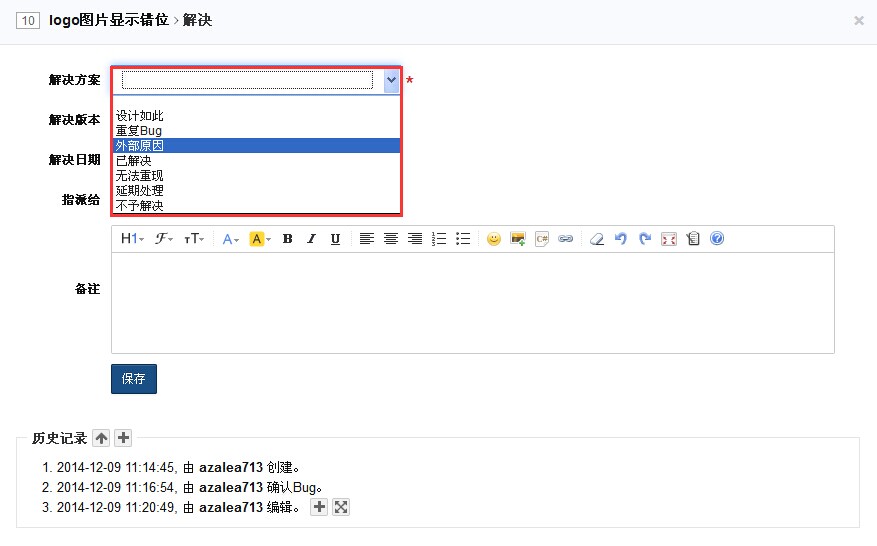Click the 保存 save button
Viewport: 877px width, 546px height.
tap(134, 379)
